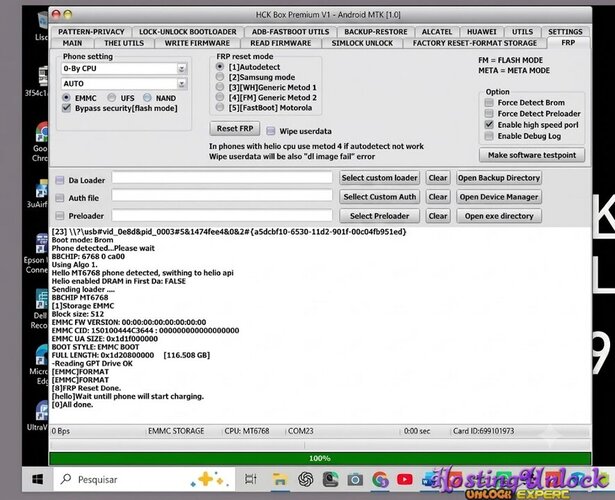This screenshot has width=615, height=500.
Task: Enable Force Detect Preloader option
Action: [x=489, y=113]
